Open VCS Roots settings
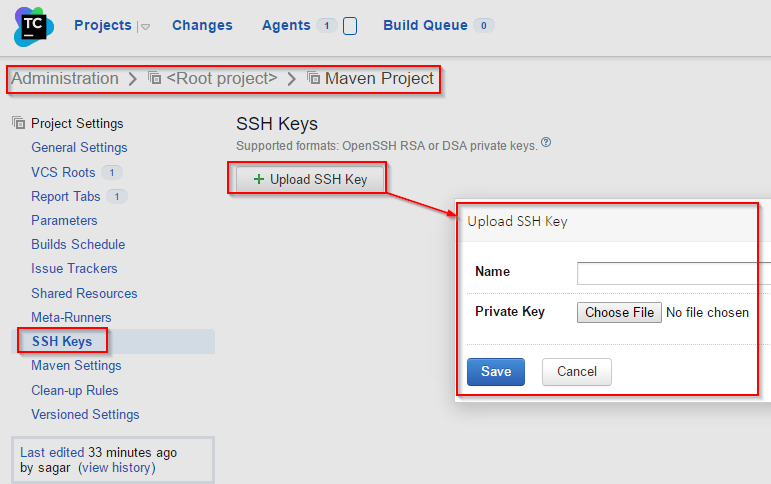The width and height of the screenshot is (771, 484). click(x=63, y=172)
